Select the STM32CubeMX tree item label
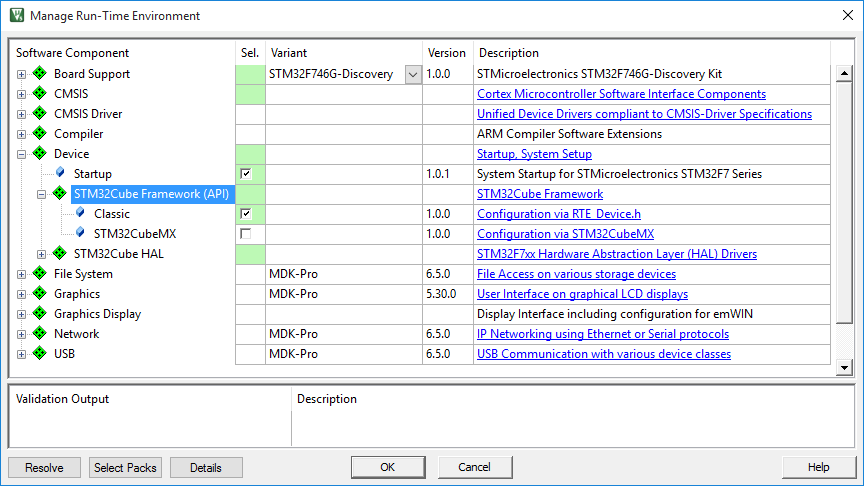This screenshot has height=486, width=864. 135,234
